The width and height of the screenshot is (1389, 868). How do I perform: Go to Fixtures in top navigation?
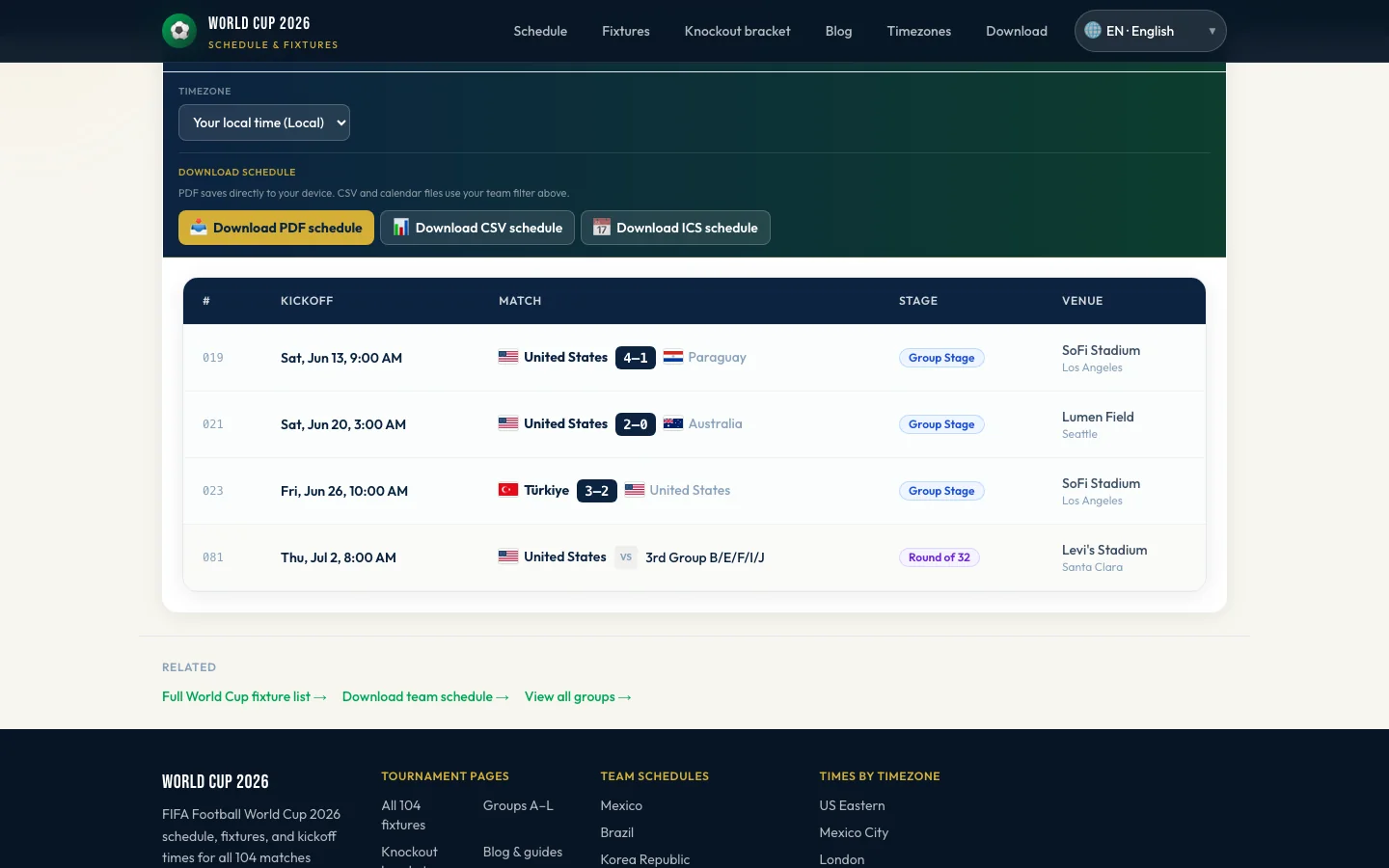[x=626, y=31]
